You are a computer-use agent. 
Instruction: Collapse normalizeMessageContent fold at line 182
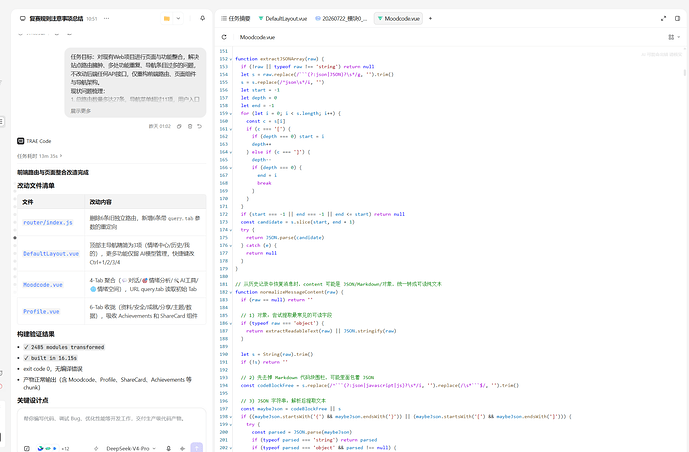point(231,292)
